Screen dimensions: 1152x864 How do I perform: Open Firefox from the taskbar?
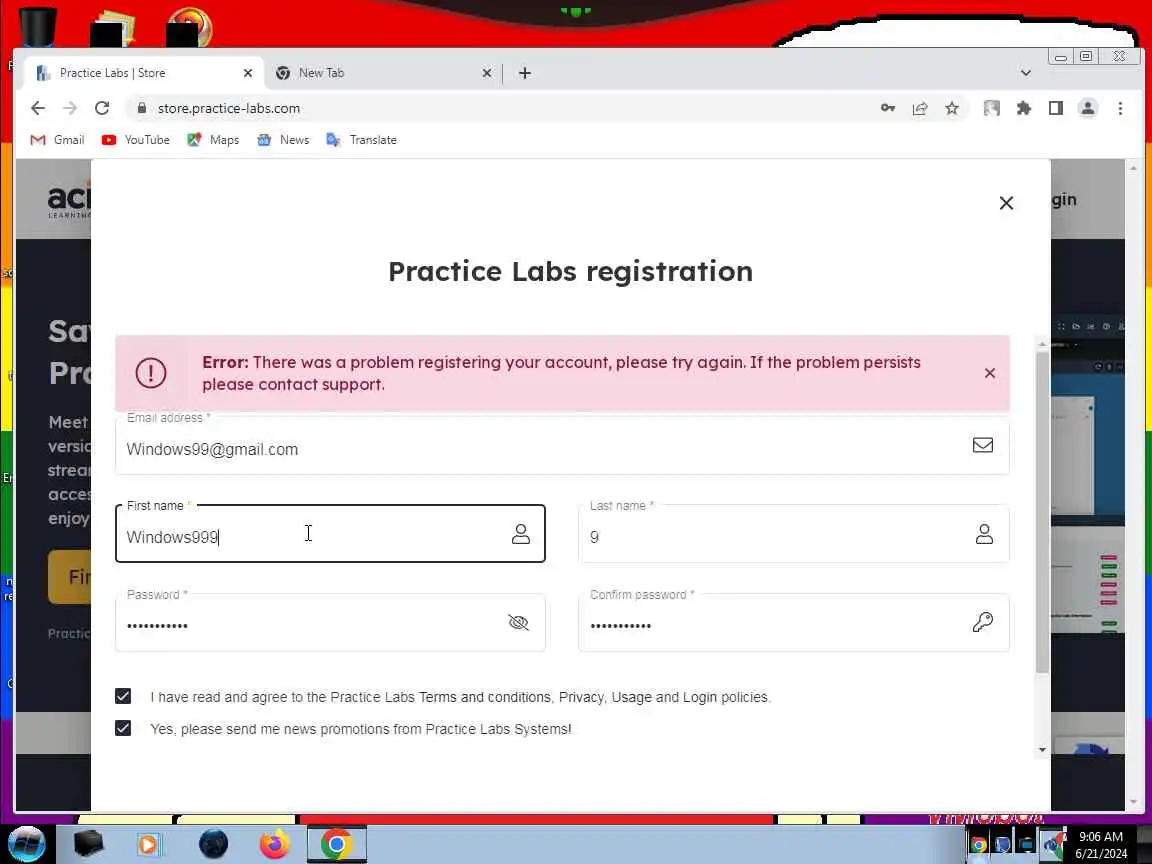point(274,844)
